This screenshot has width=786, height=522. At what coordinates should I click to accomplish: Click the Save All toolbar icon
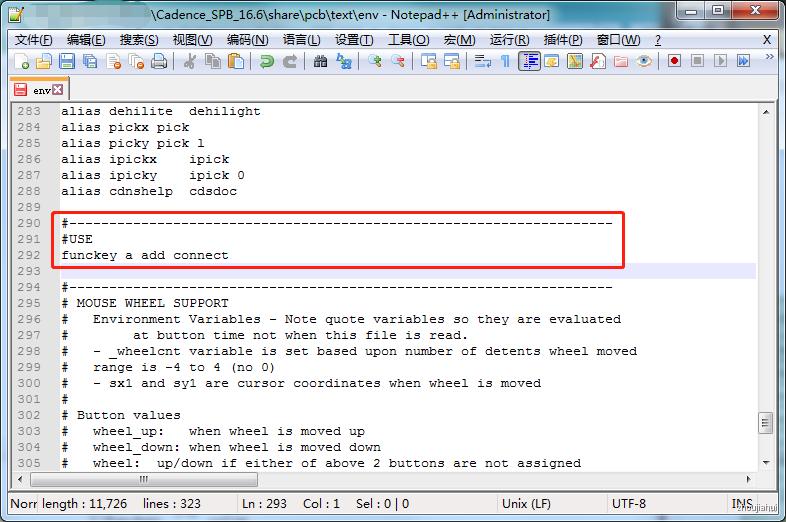(x=90, y=61)
